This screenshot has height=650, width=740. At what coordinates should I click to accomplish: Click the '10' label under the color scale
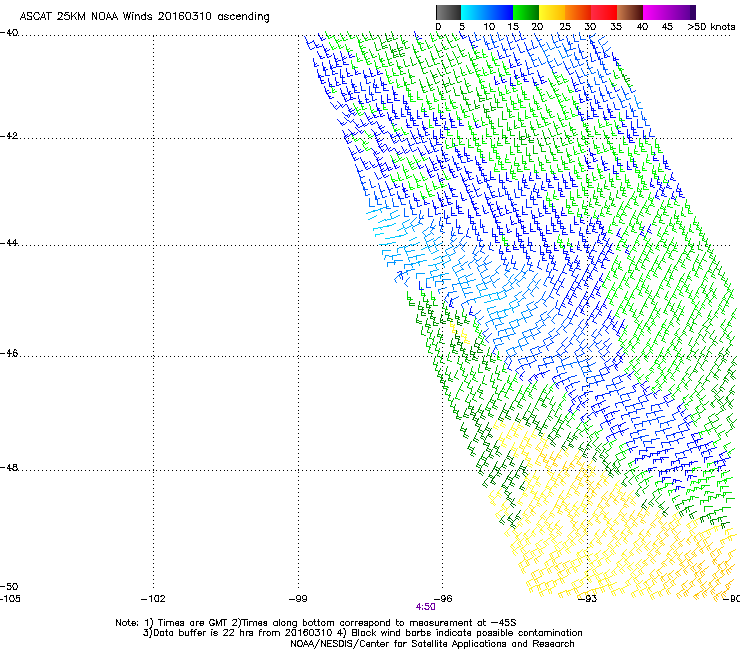pyautogui.click(x=489, y=27)
